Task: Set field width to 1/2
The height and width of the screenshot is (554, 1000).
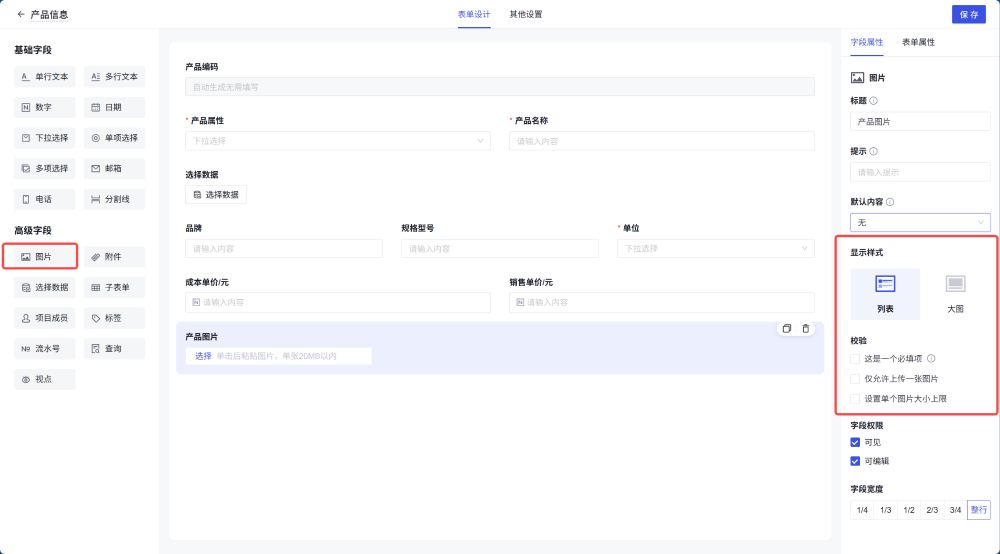Action: click(909, 510)
